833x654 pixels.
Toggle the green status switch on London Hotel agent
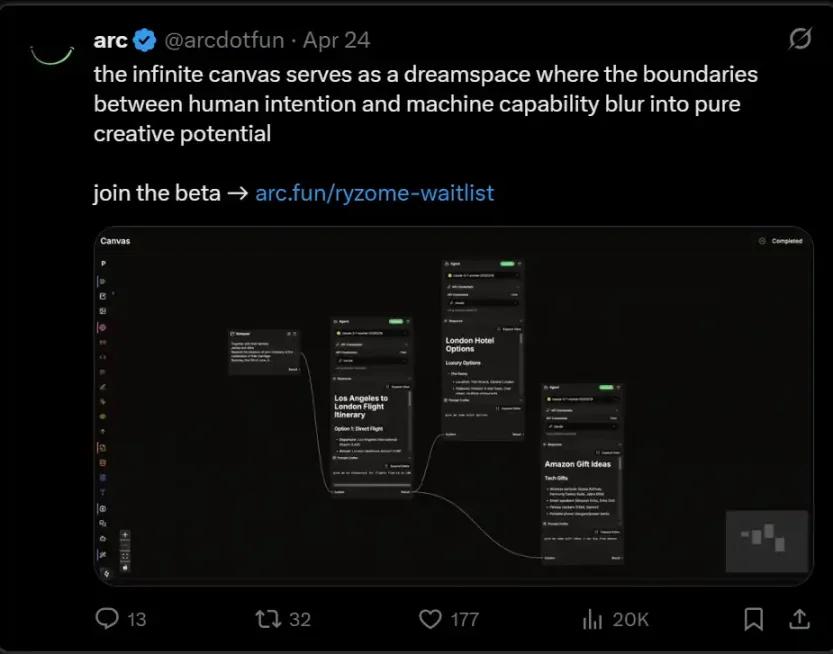[506, 263]
